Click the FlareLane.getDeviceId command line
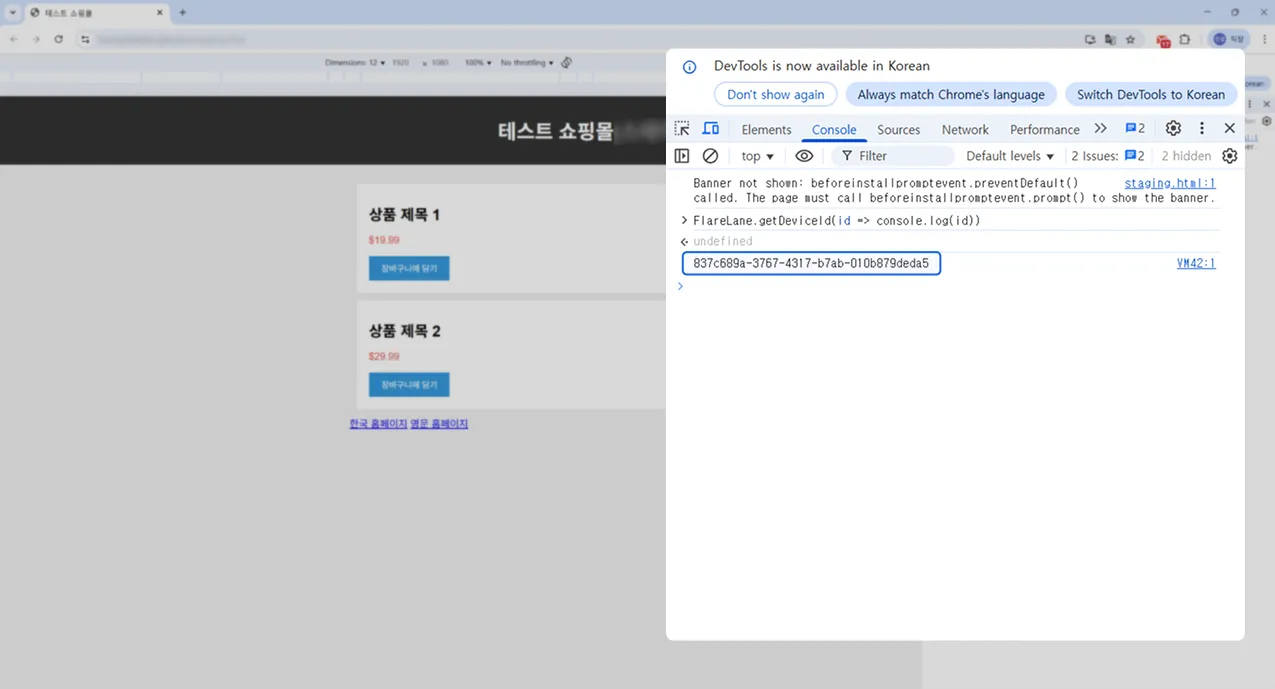 [837, 220]
